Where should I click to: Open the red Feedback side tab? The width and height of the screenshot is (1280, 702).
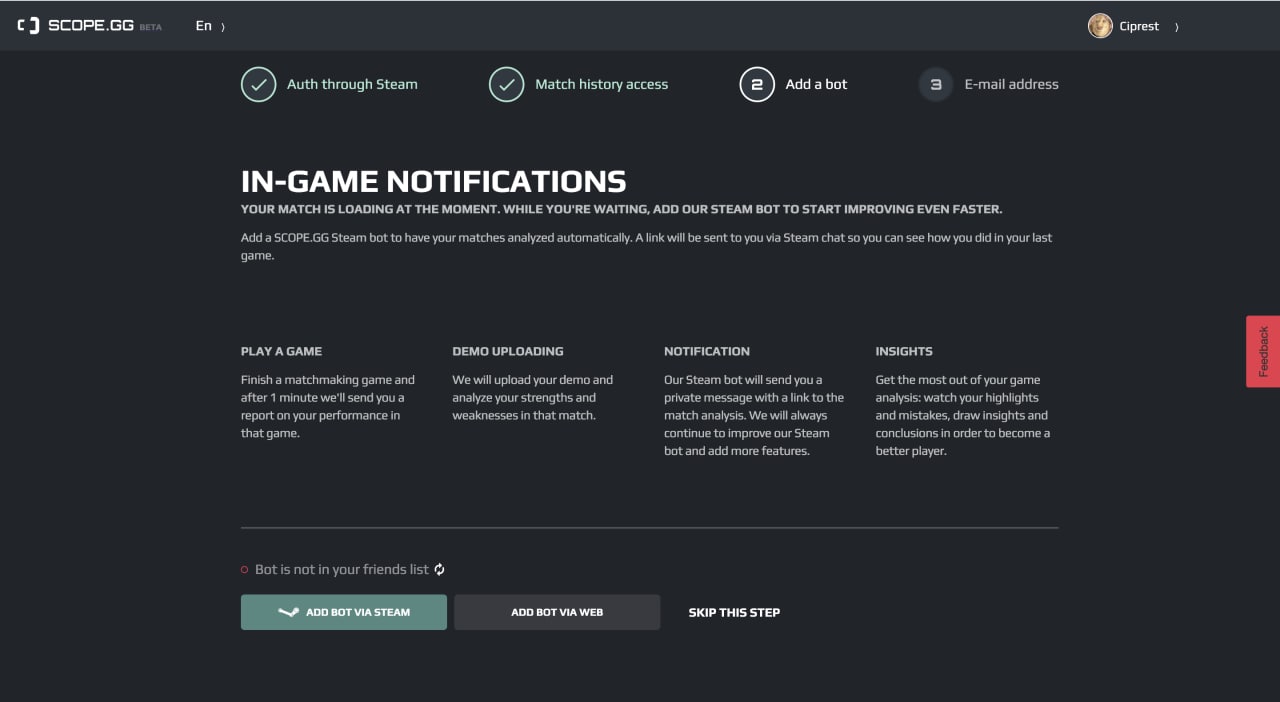pyautogui.click(x=1263, y=351)
